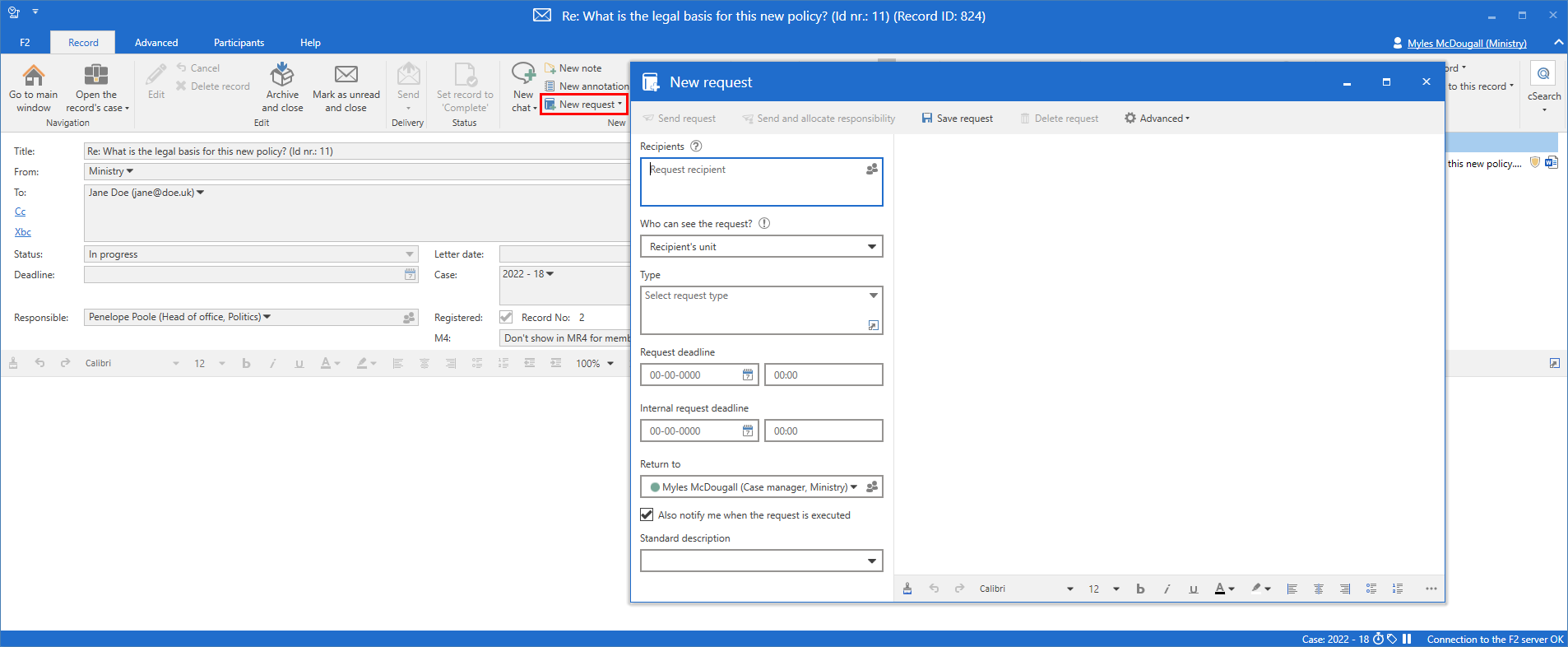Click the Cc link
This screenshot has width=1568, height=647.
coord(21,212)
